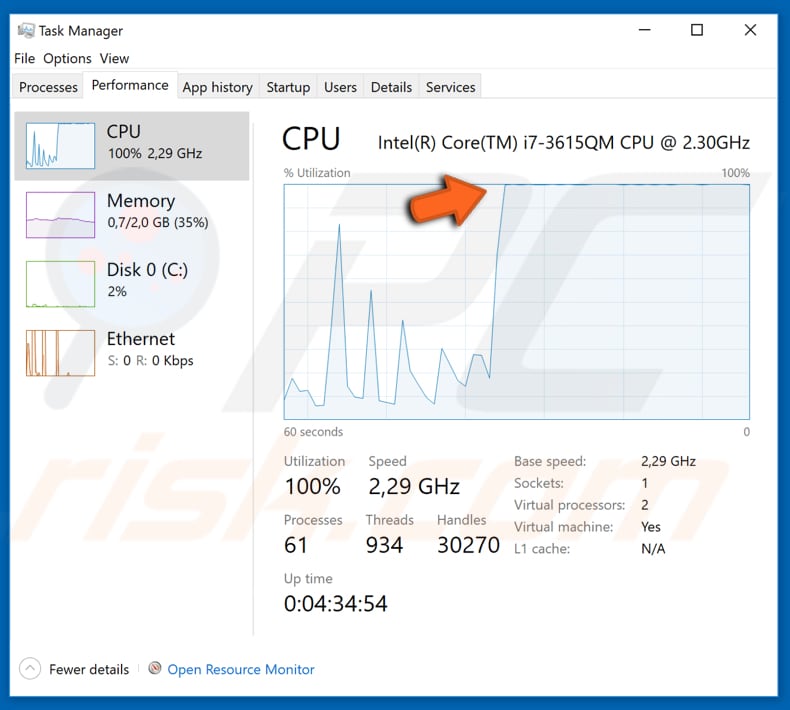Select the Memory mini graph thumbnail
Viewport: 790px width, 710px height.
coord(60,215)
